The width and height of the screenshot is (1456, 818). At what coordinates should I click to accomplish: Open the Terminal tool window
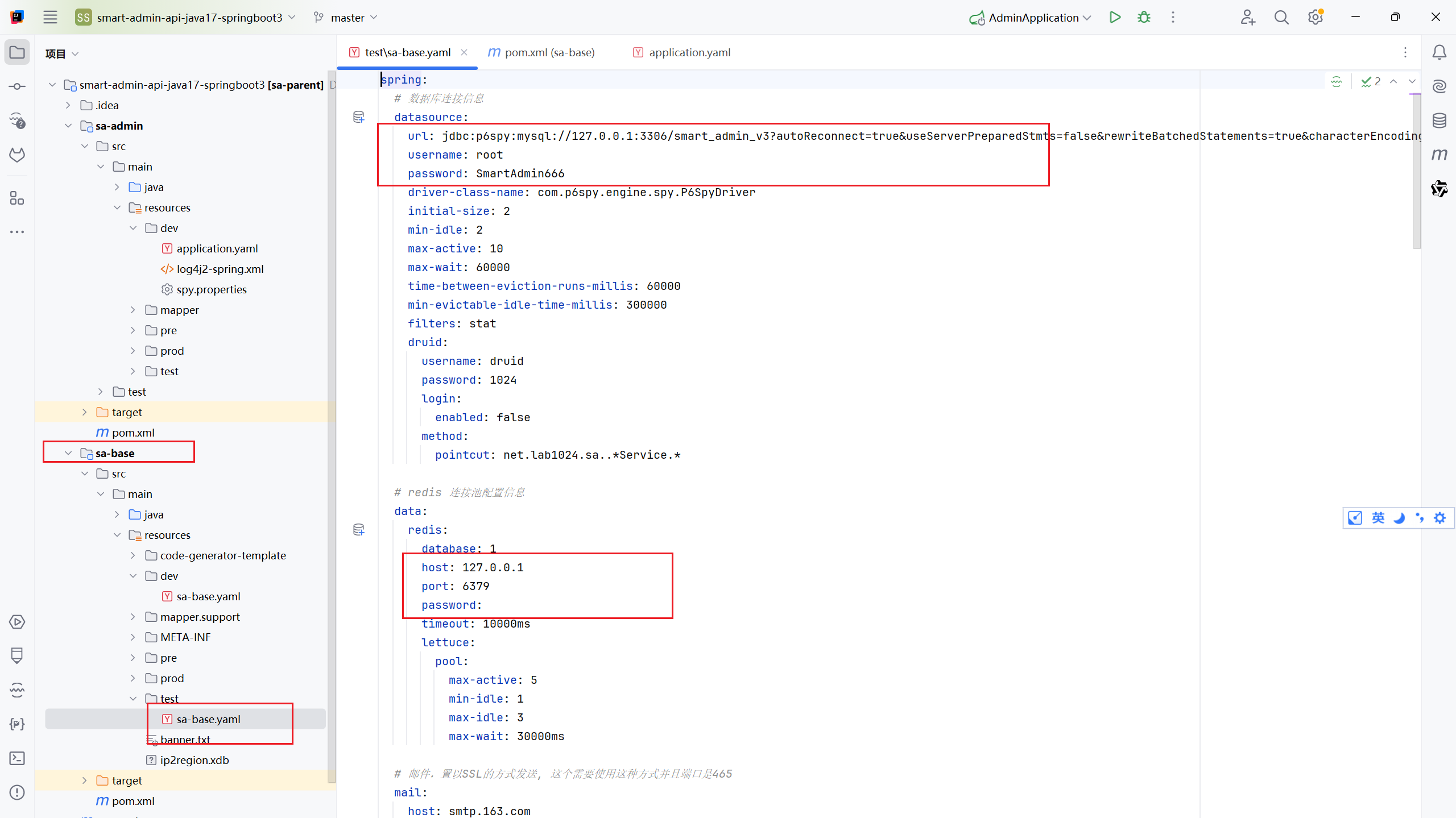pyautogui.click(x=17, y=758)
